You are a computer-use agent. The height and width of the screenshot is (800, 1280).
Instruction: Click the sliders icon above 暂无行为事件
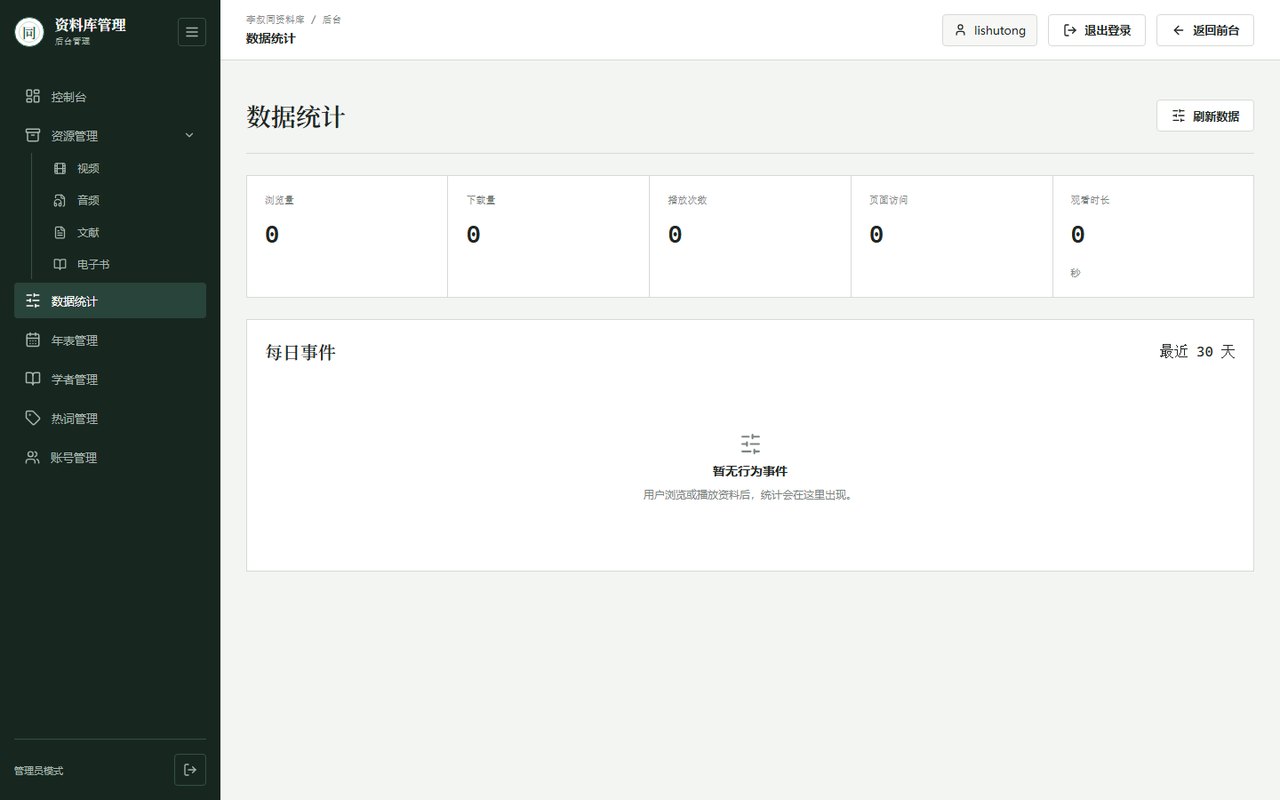point(750,444)
